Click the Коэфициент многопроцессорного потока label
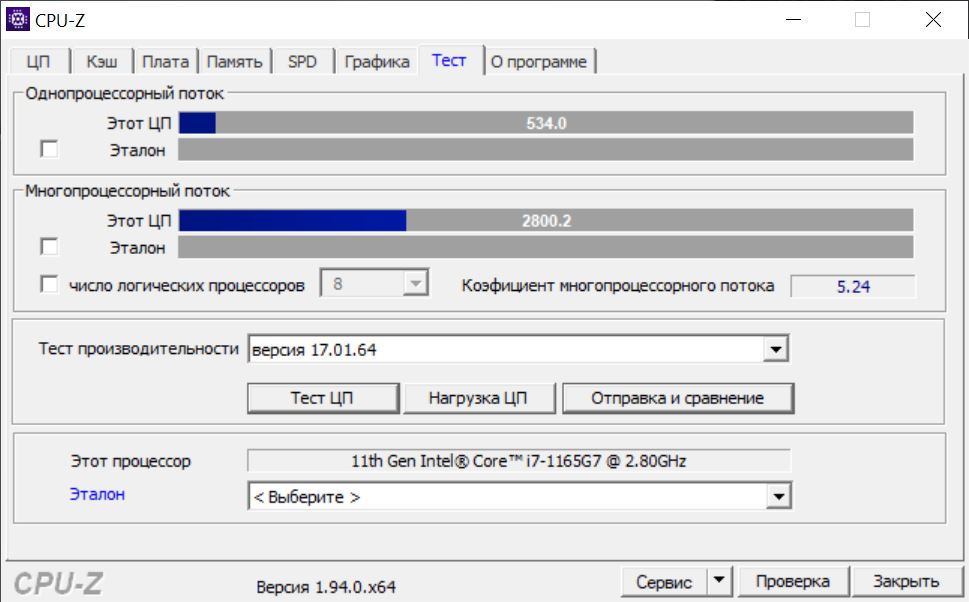Image resolution: width=969 pixels, height=602 pixels. [618, 286]
